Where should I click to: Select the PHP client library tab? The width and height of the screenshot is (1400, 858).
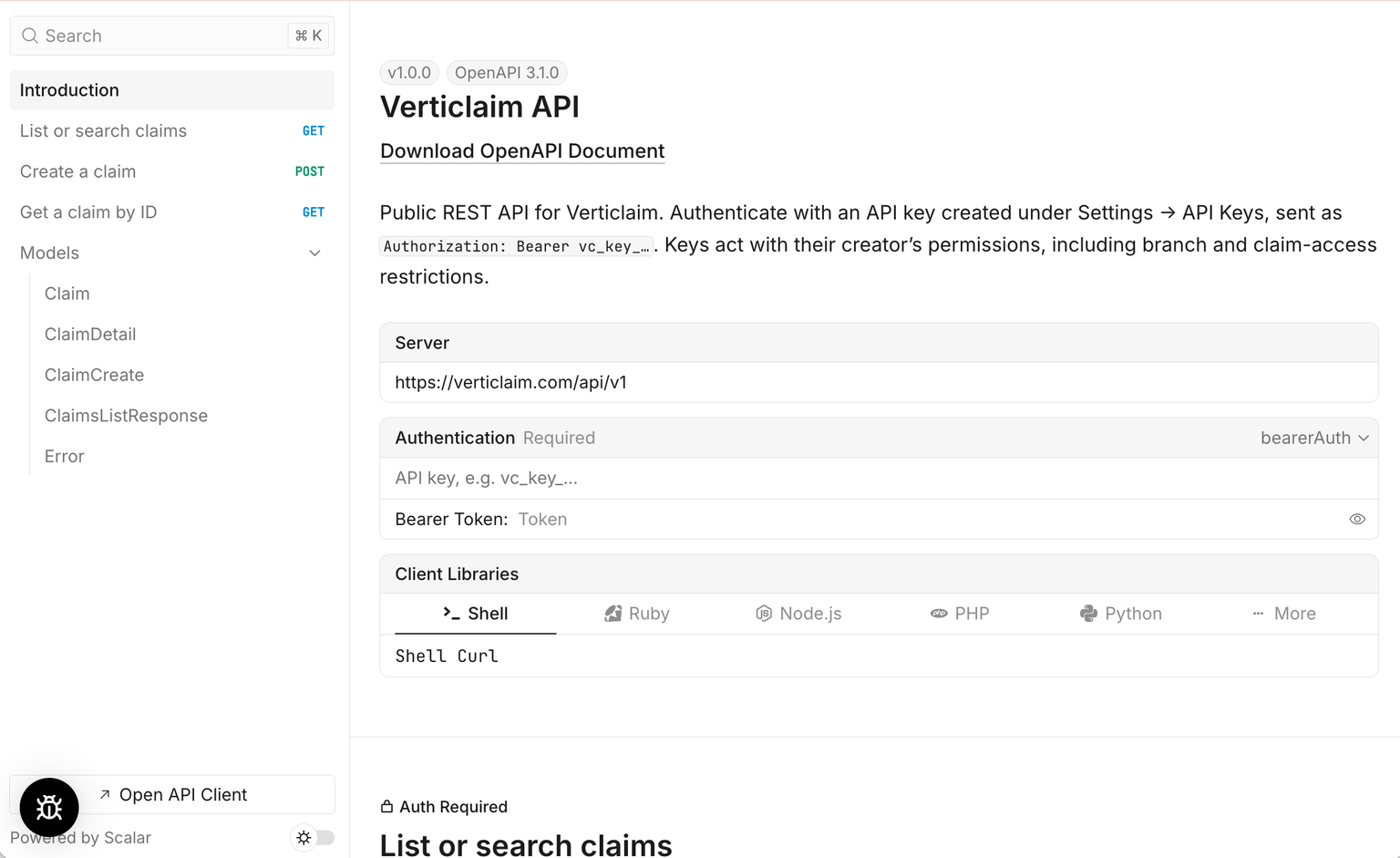pos(960,614)
